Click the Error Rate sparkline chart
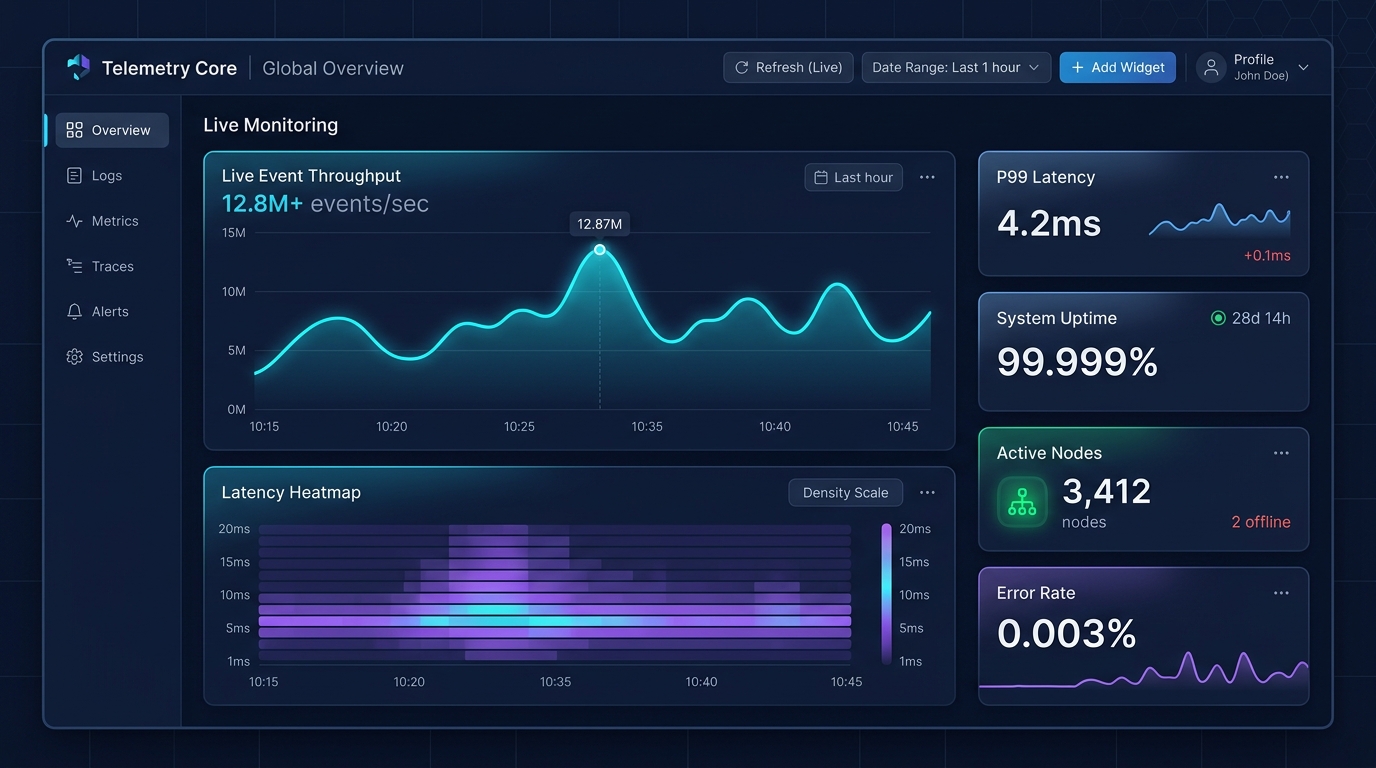The image size is (1376, 768). (x=1143, y=670)
